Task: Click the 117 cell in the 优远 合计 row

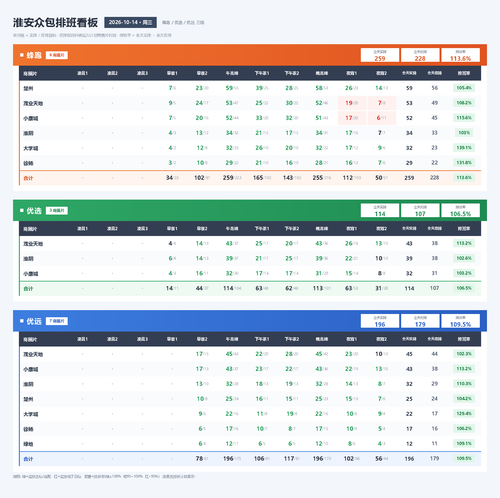Action: 292,459
